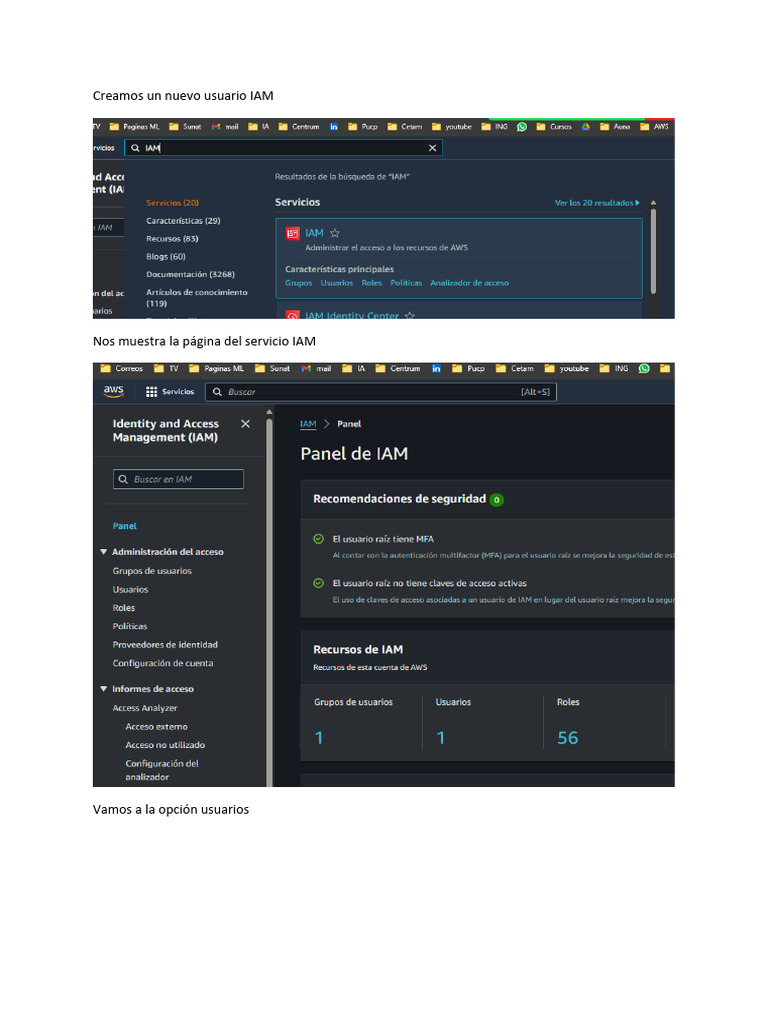Click the red IAM service icon
Viewport: 768px width, 1024px height.
click(x=293, y=233)
